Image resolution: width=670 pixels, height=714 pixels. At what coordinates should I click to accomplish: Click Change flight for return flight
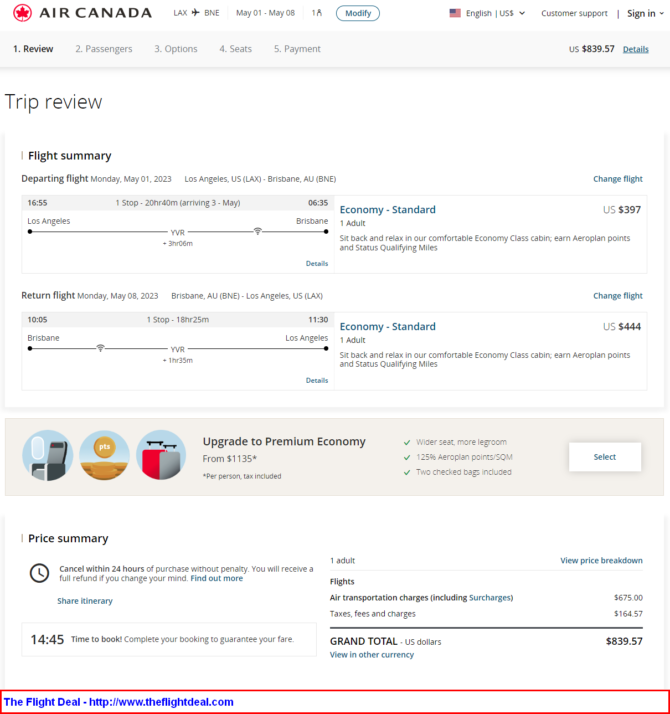(x=618, y=296)
